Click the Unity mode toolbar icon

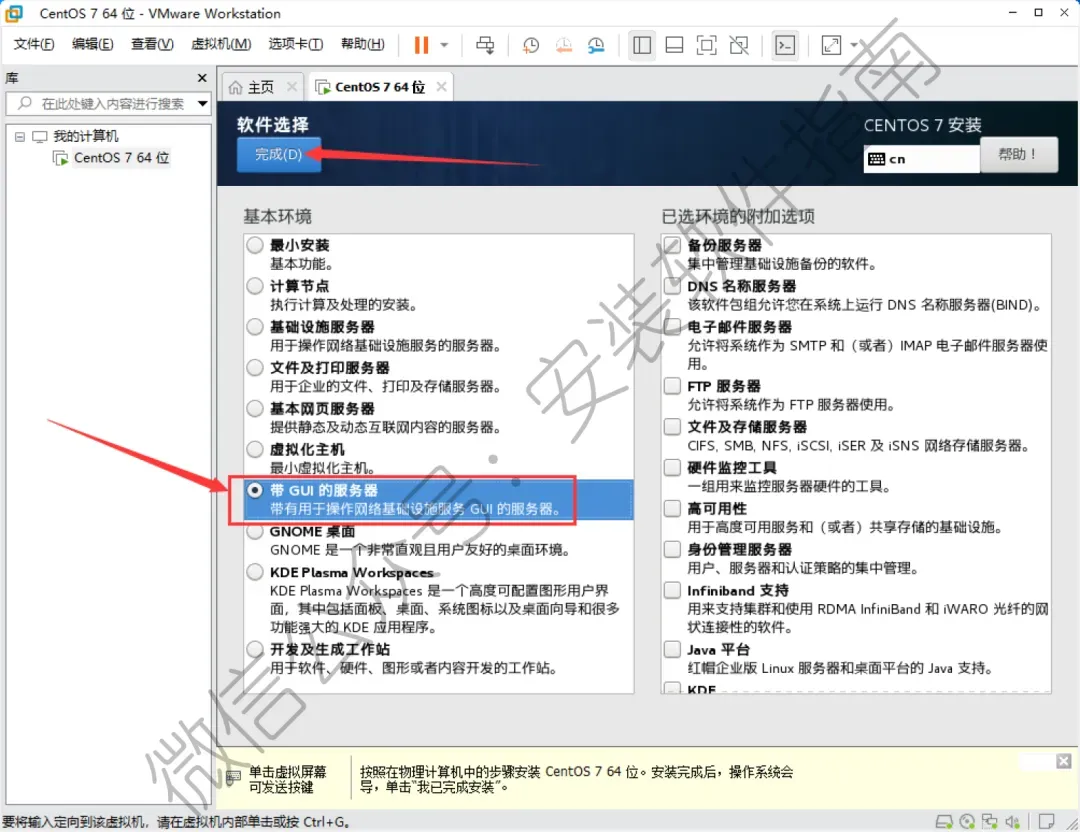click(x=739, y=45)
